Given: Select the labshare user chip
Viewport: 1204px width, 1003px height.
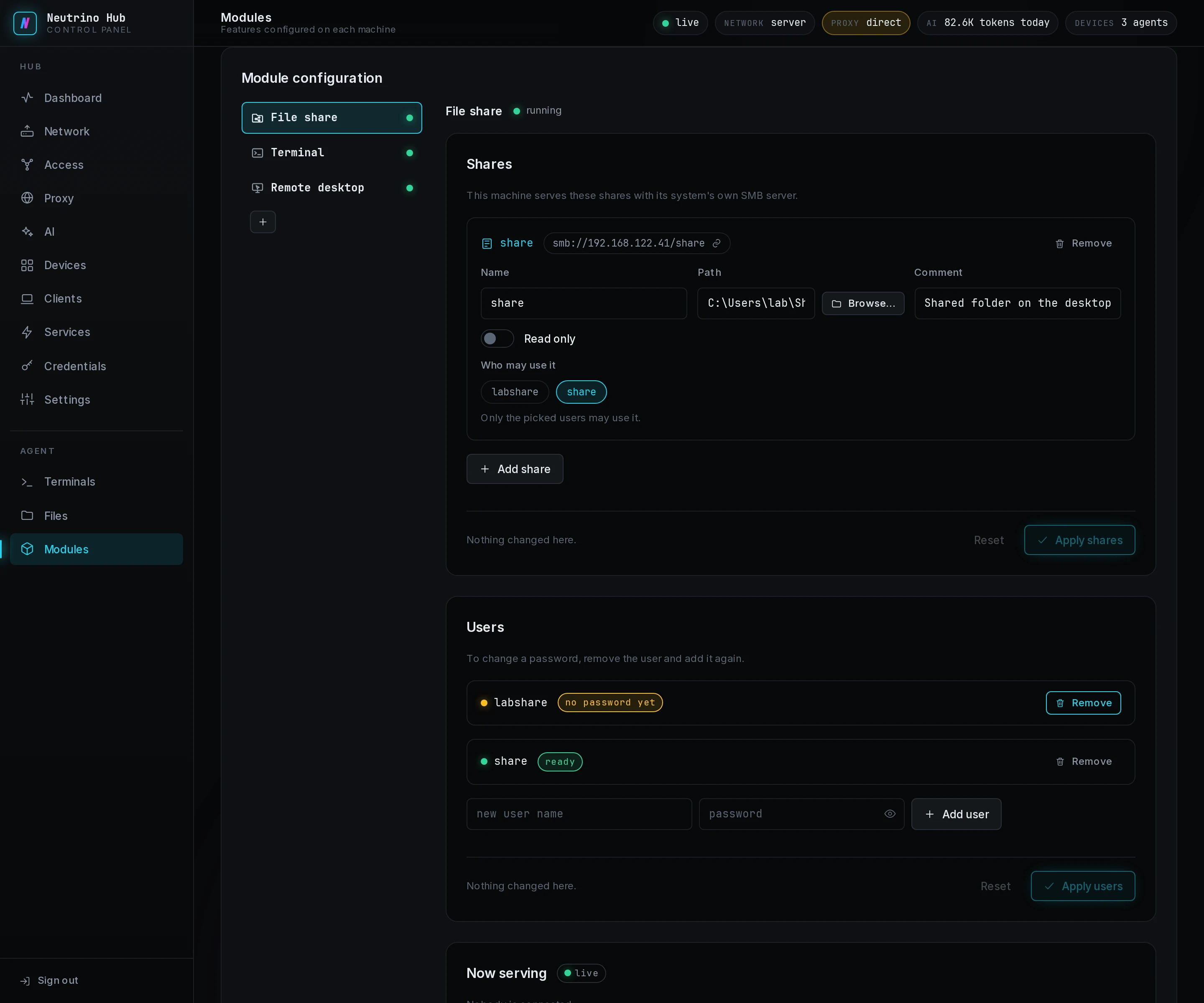Looking at the screenshot, I should coord(514,392).
